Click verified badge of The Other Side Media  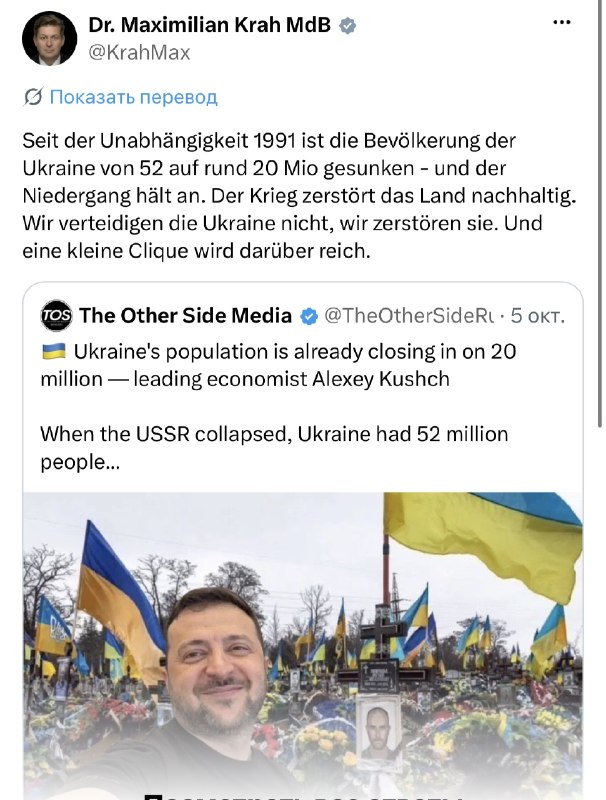[309, 316]
